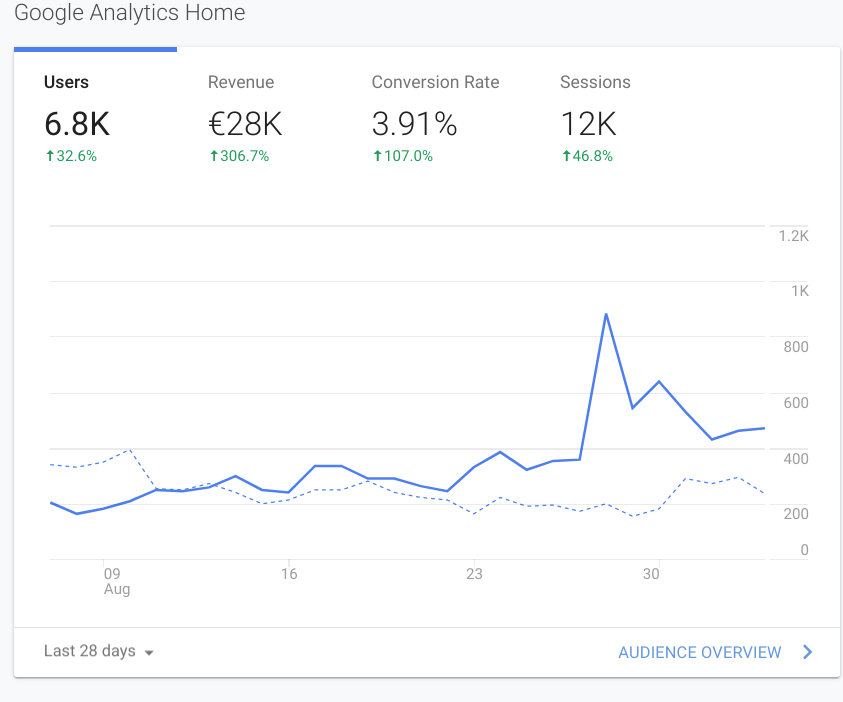
Task: Click the 107.0% conversion change text
Action: pyautogui.click(x=407, y=156)
